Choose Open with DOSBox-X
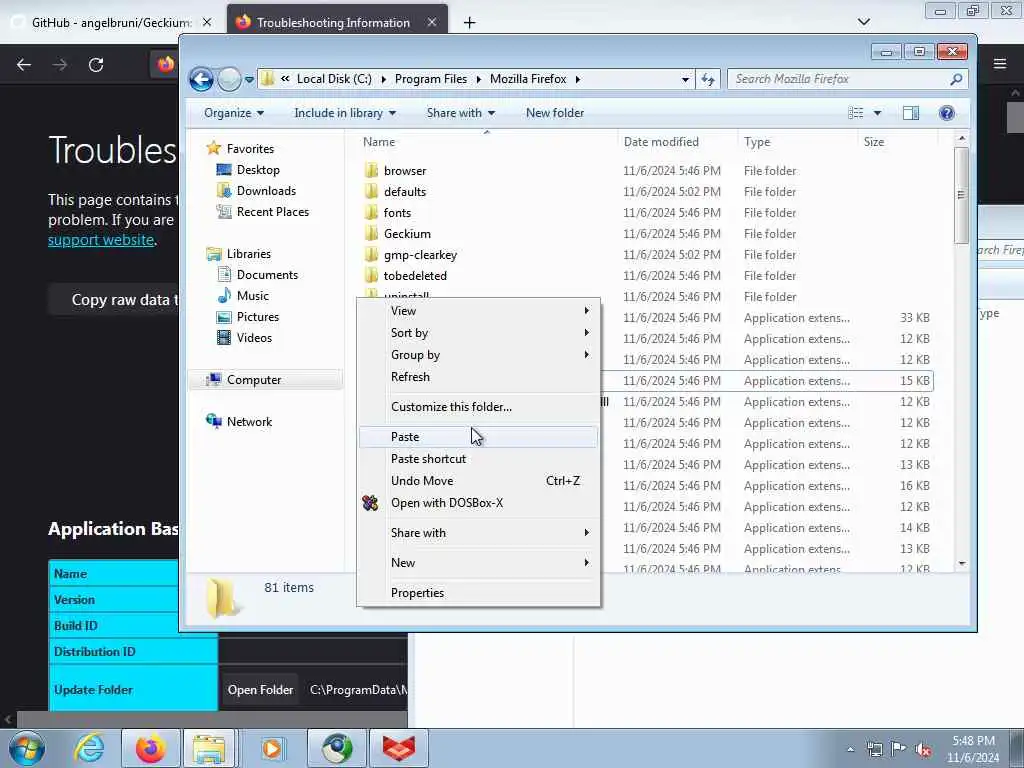1024x768 pixels. [x=478, y=503]
